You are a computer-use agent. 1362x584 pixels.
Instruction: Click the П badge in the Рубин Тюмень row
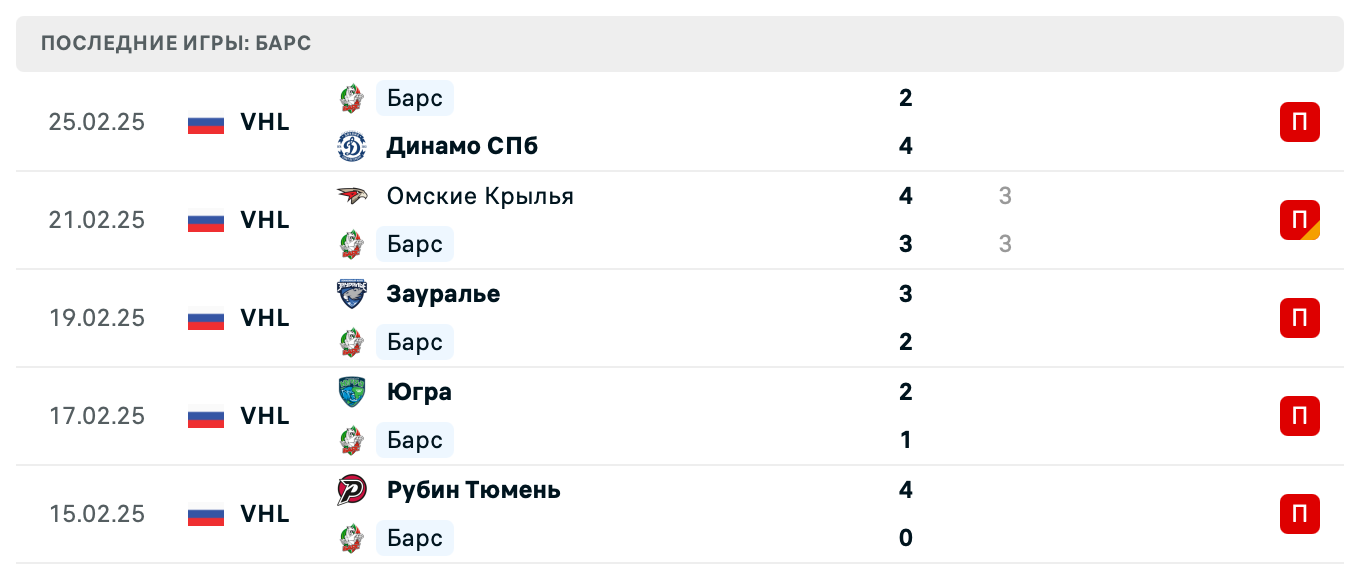click(1299, 514)
